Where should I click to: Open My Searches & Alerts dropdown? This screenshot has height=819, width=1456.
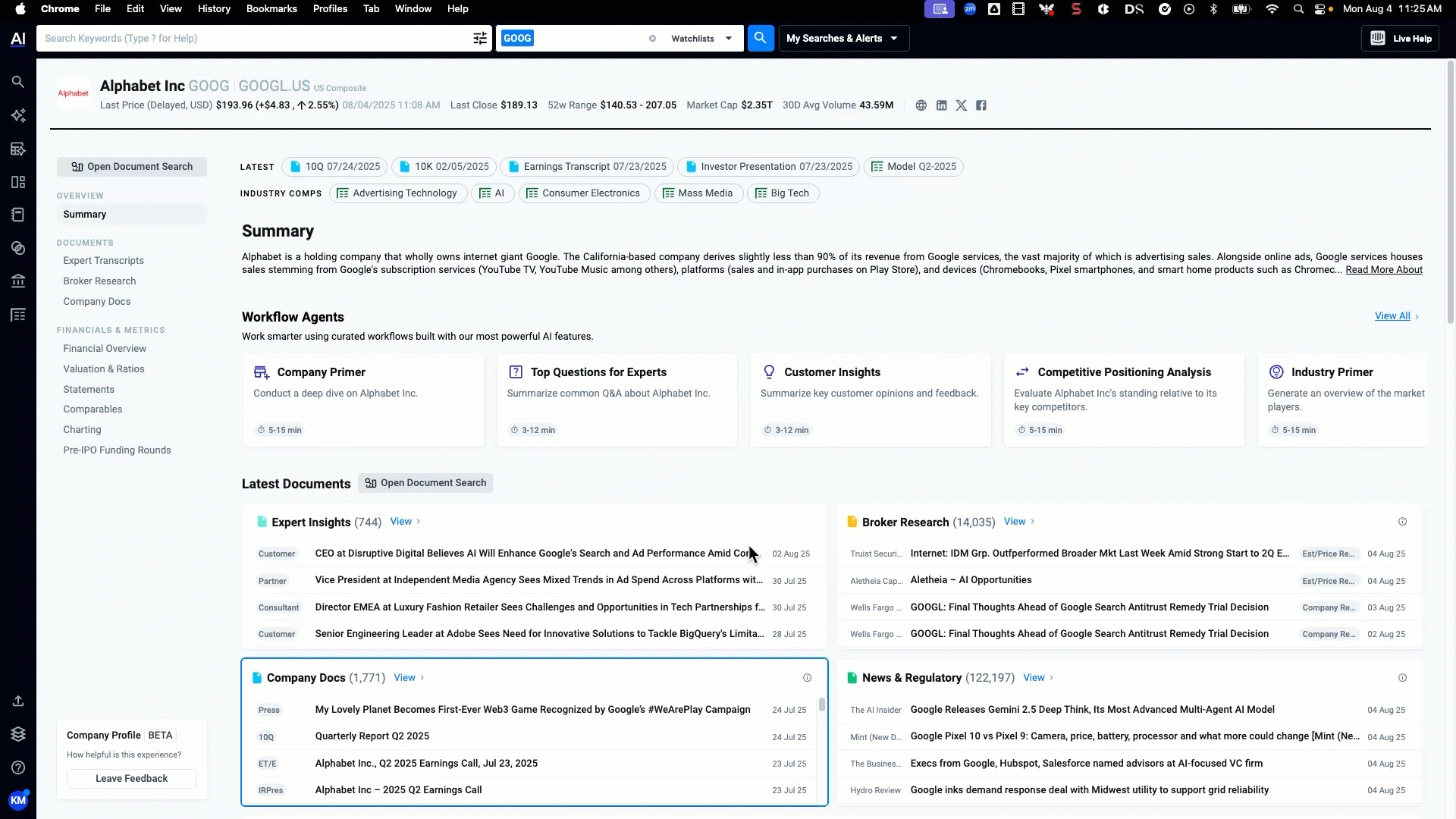(x=843, y=39)
